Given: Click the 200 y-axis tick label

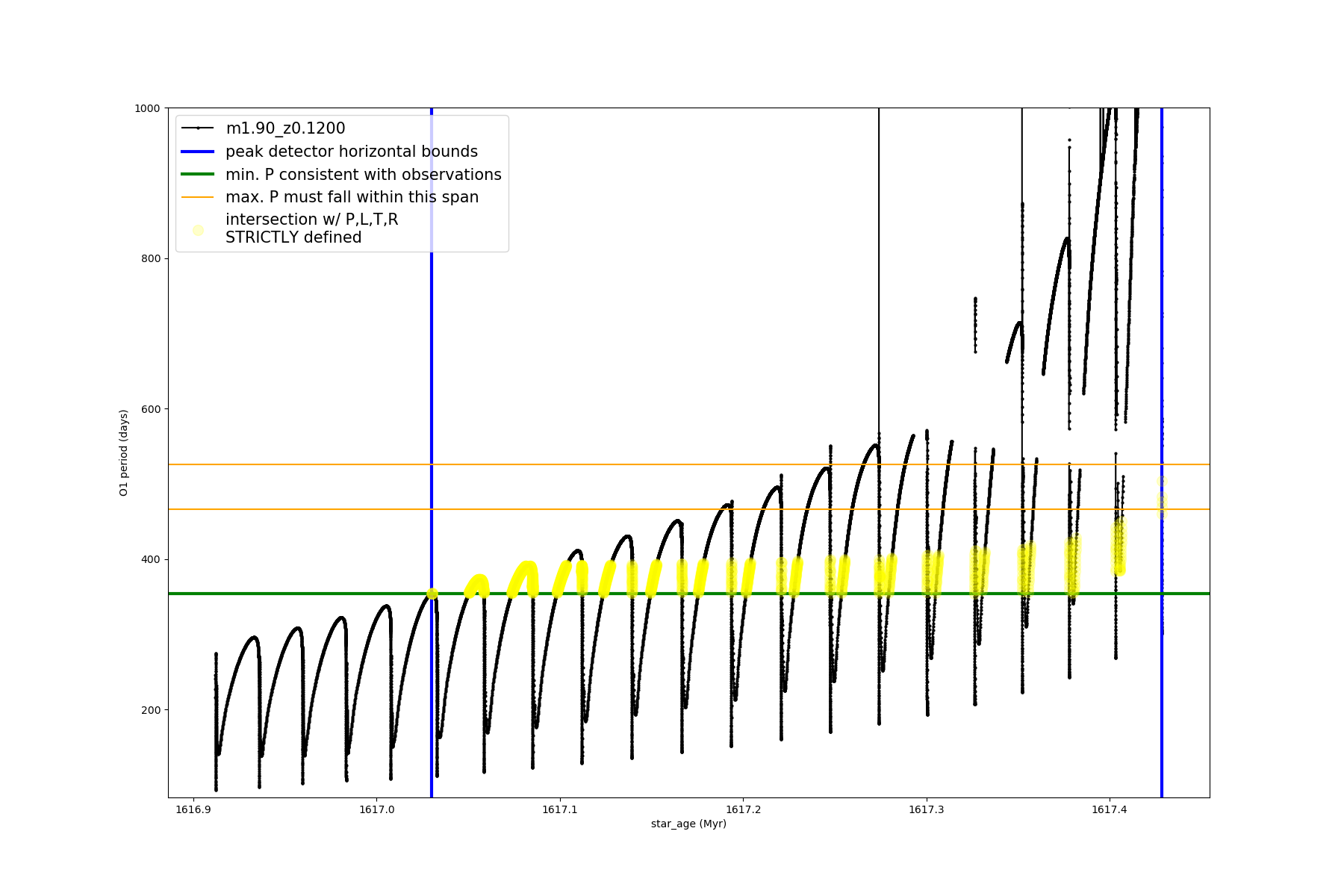Looking at the screenshot, I should coord(151,710).
